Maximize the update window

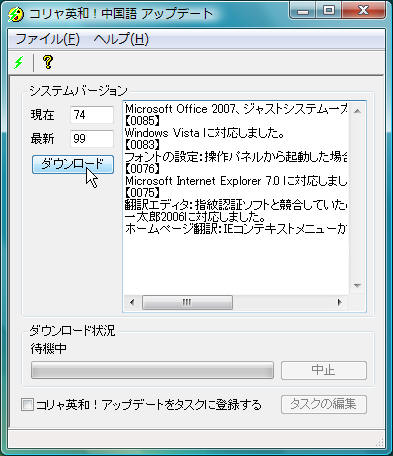click(x=329, y=11)
